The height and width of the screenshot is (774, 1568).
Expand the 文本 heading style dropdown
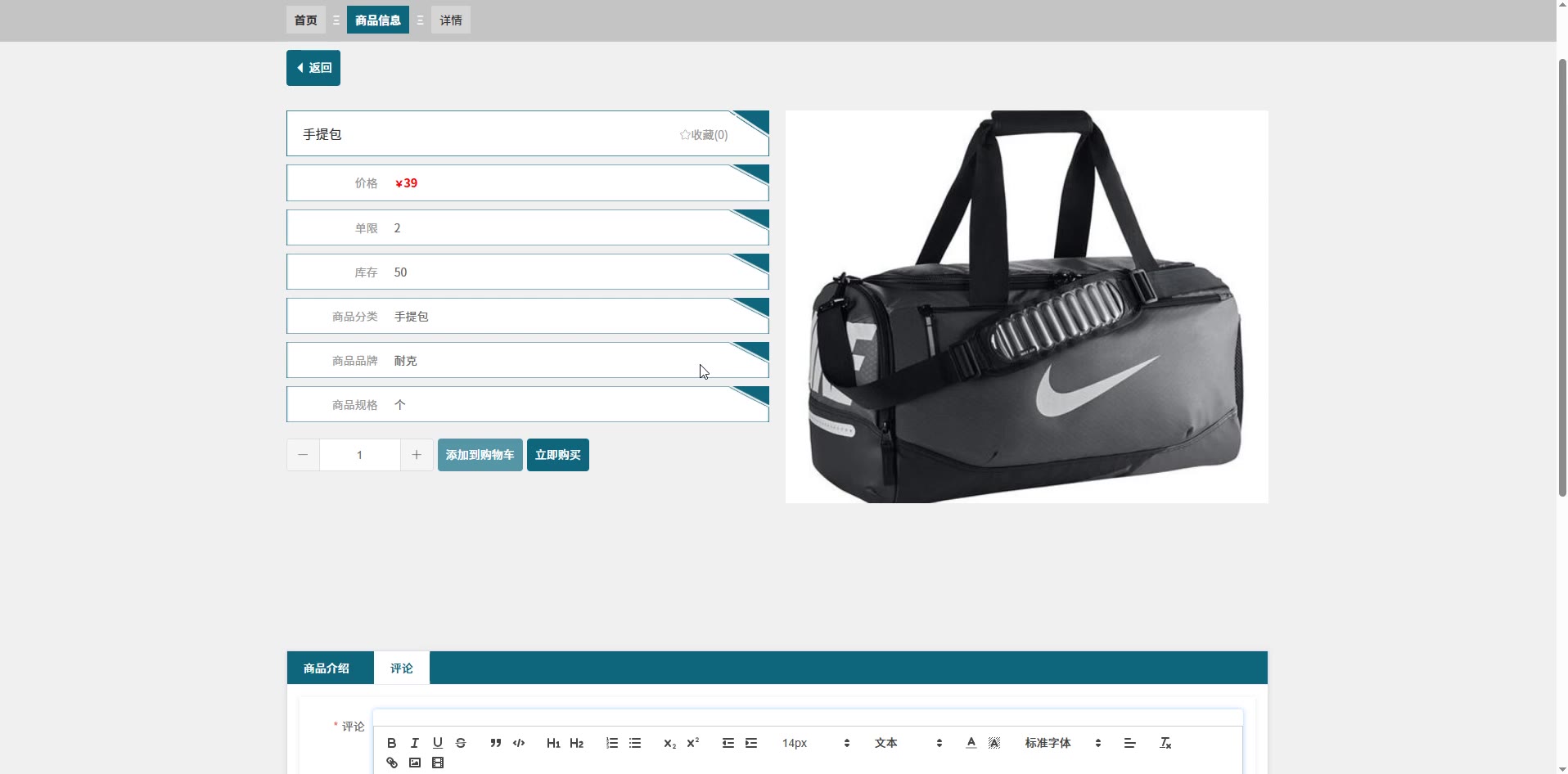908,743
